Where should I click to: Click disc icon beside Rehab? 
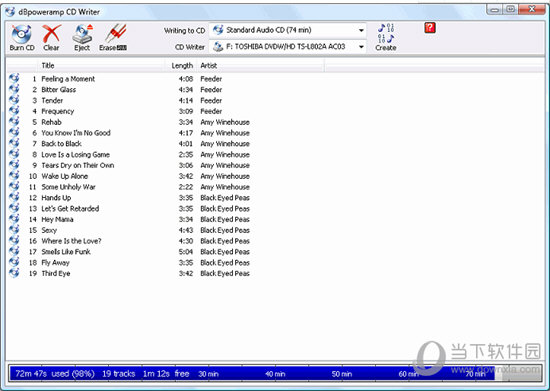[14, 121]
